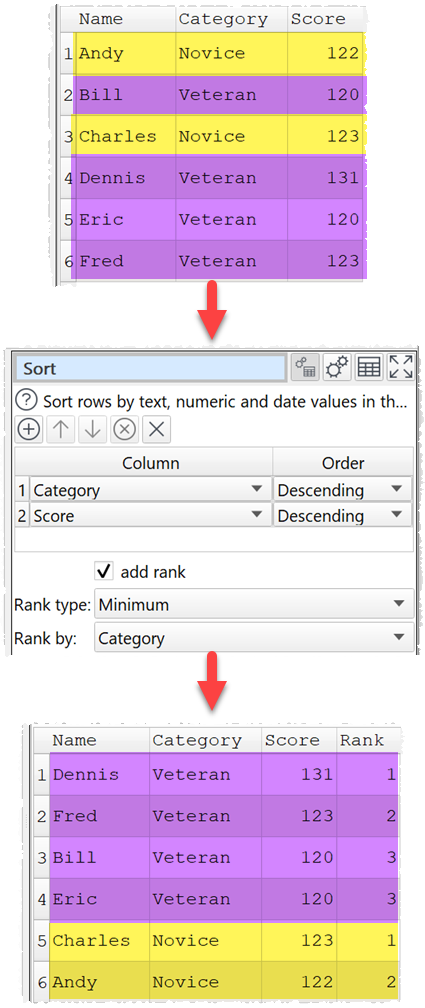Select rank cell in Andy result row
425x1008 pixels.
click(x=368, y=982)
